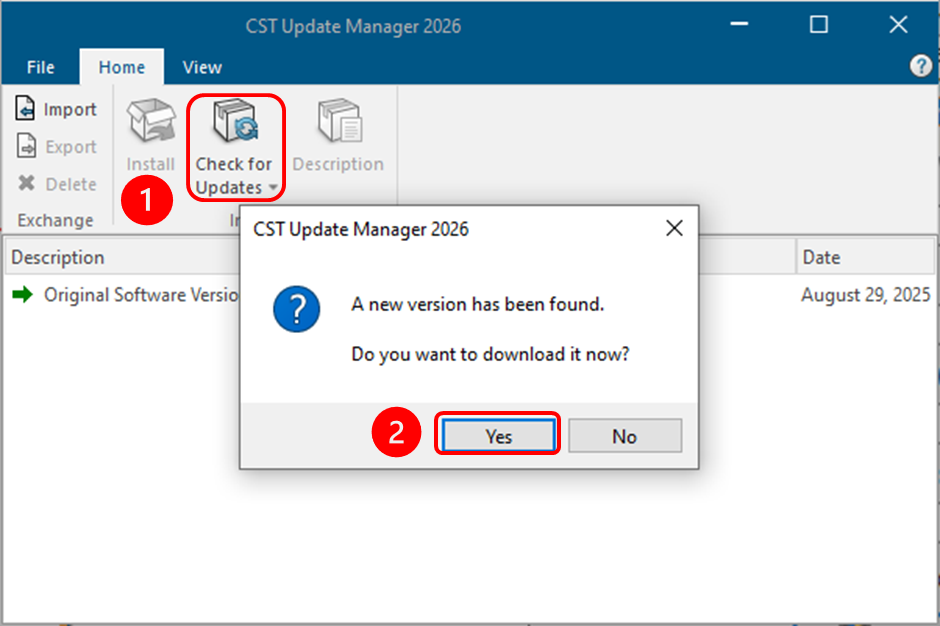Screen dimensions: 940x626
Task: Click the Check for Updates box icon
Action: coord(234,124)
